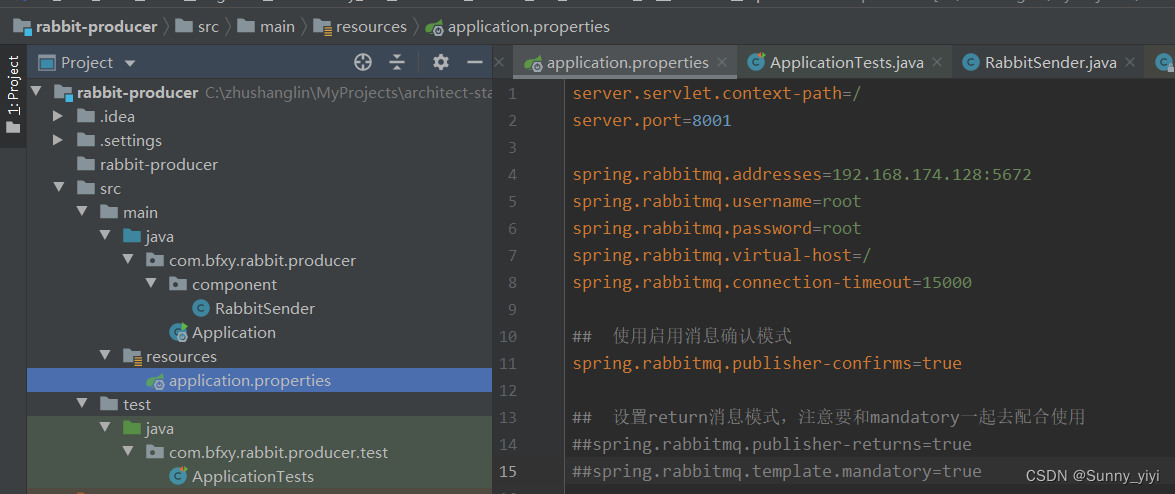The width and height of the screenshot is (1175, 494).
Task: Click commented template.mandatory=true line
Action: (x=777, y=472)
